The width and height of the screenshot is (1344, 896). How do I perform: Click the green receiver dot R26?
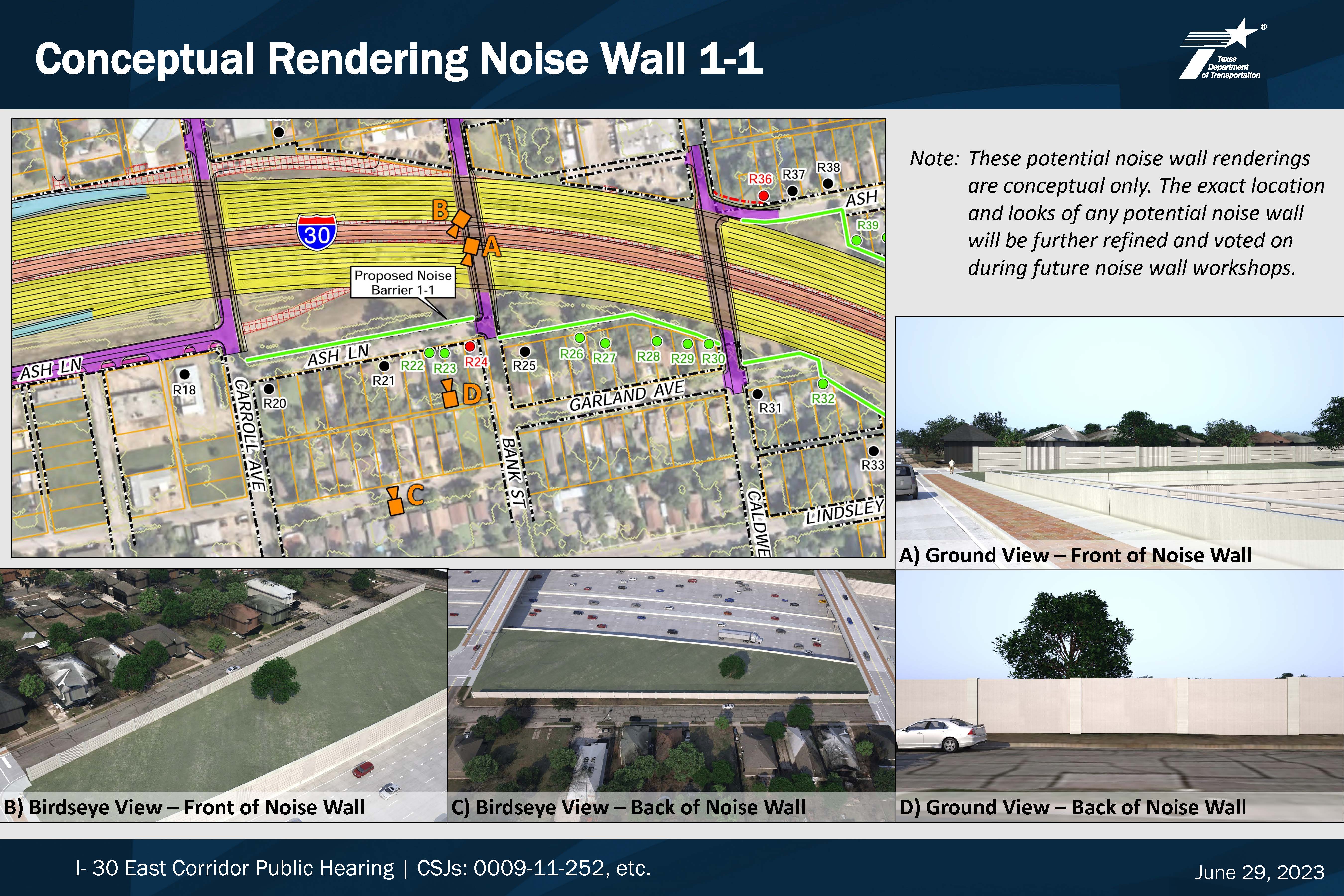(579, 338)
